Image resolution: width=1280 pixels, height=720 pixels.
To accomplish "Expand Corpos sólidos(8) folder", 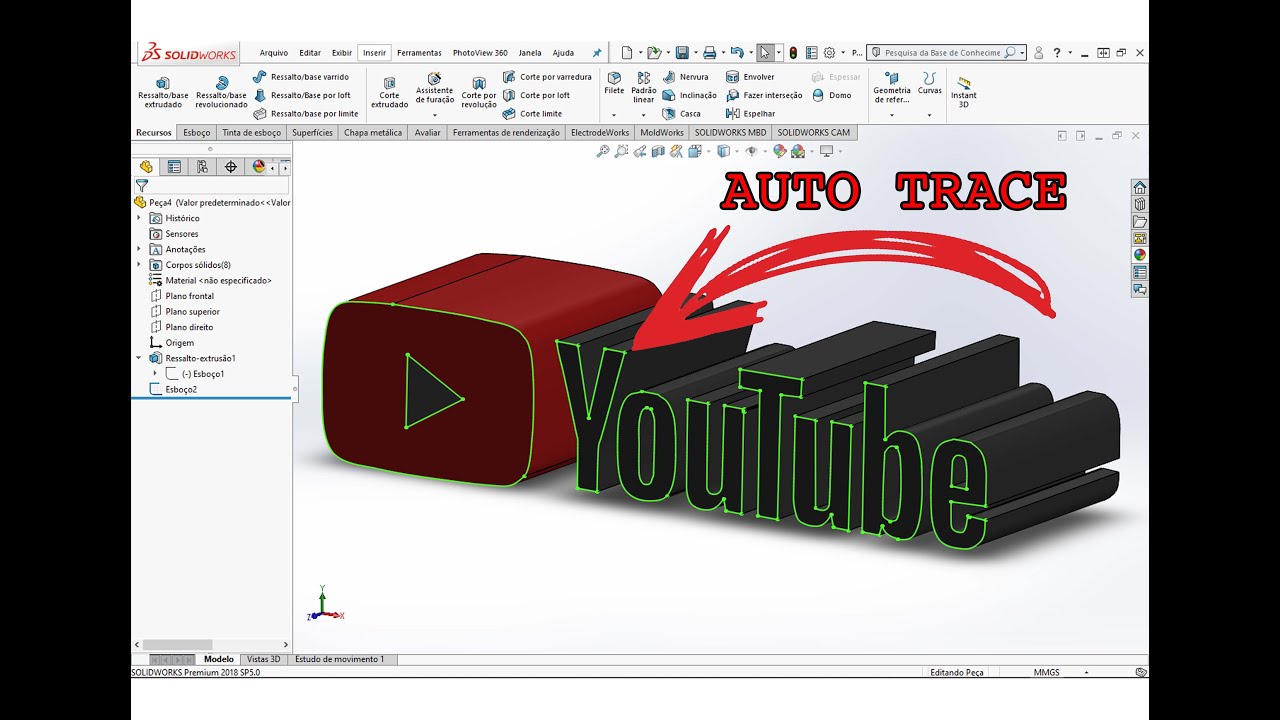I will click(139, 265).
